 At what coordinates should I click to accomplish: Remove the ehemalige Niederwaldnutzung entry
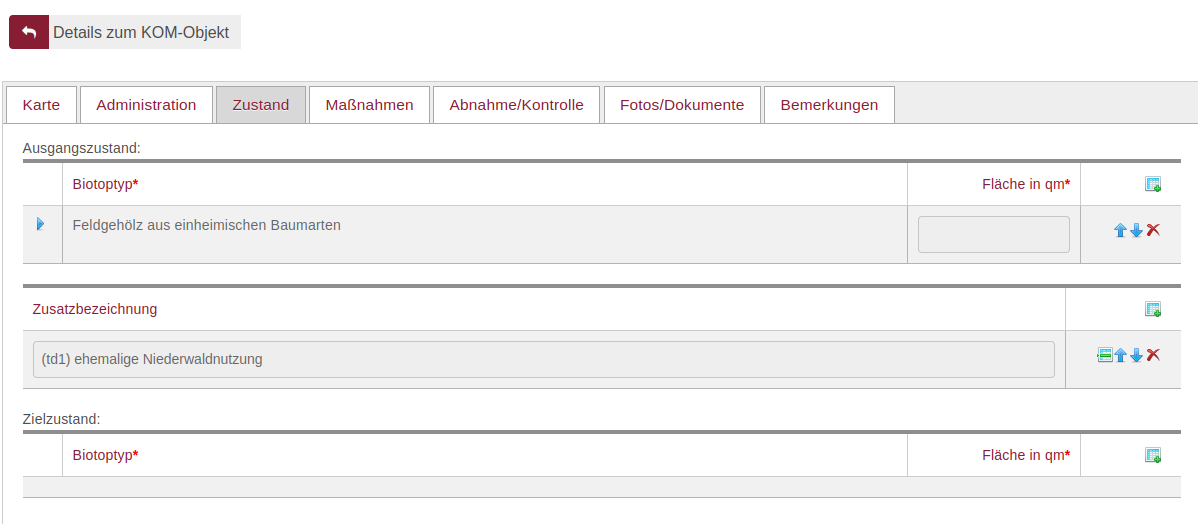pos(1153,355)
